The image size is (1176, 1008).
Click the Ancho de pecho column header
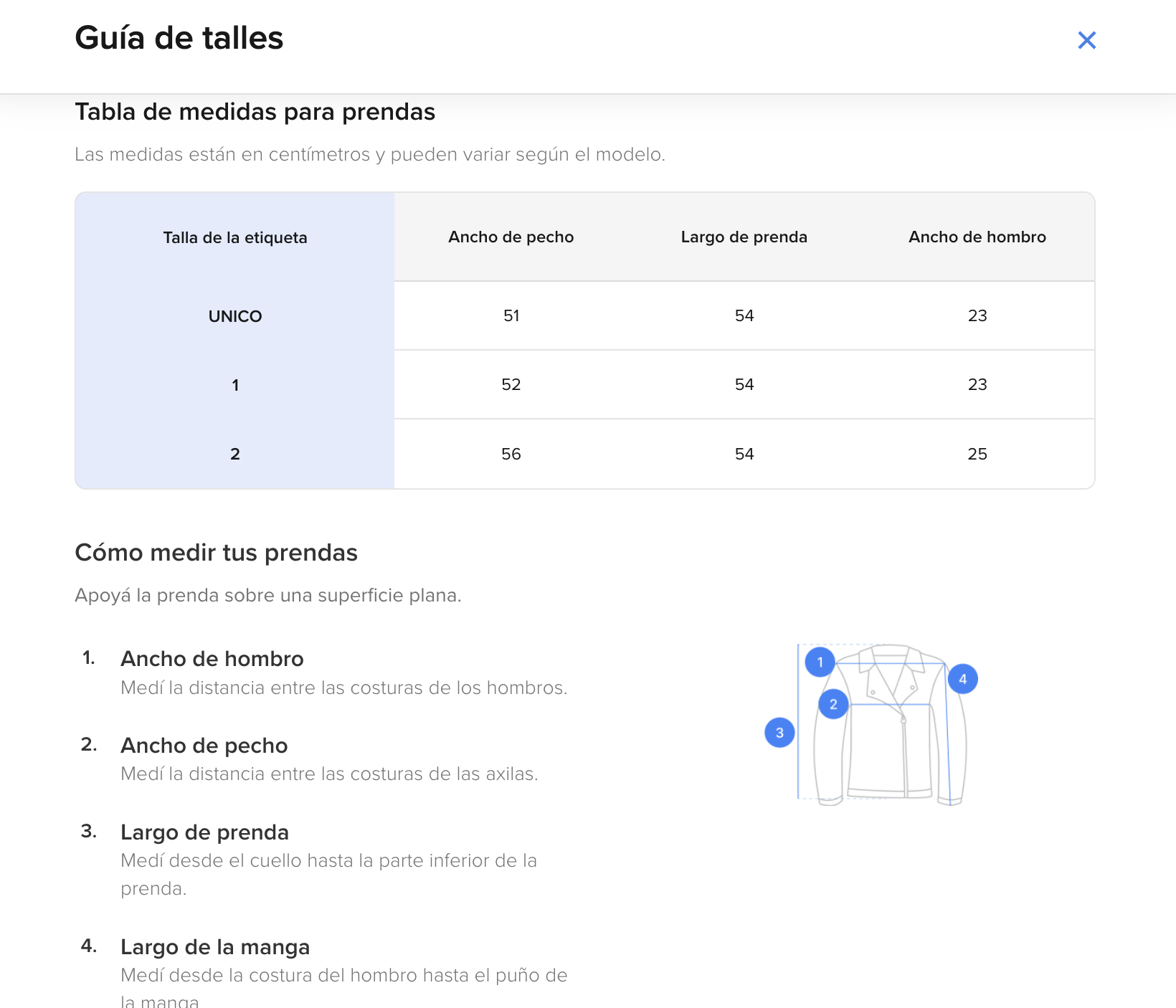[x=511, y=237]
